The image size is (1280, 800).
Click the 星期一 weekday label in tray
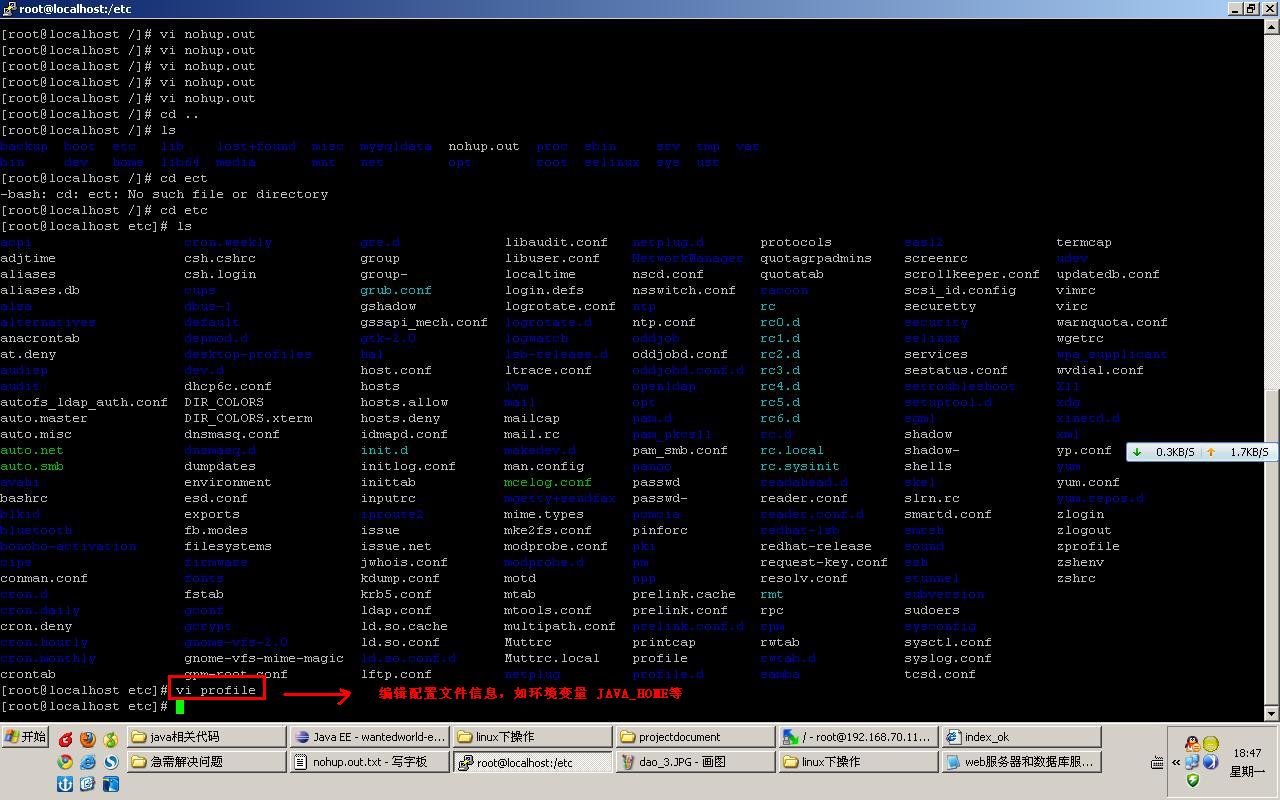1247,772
